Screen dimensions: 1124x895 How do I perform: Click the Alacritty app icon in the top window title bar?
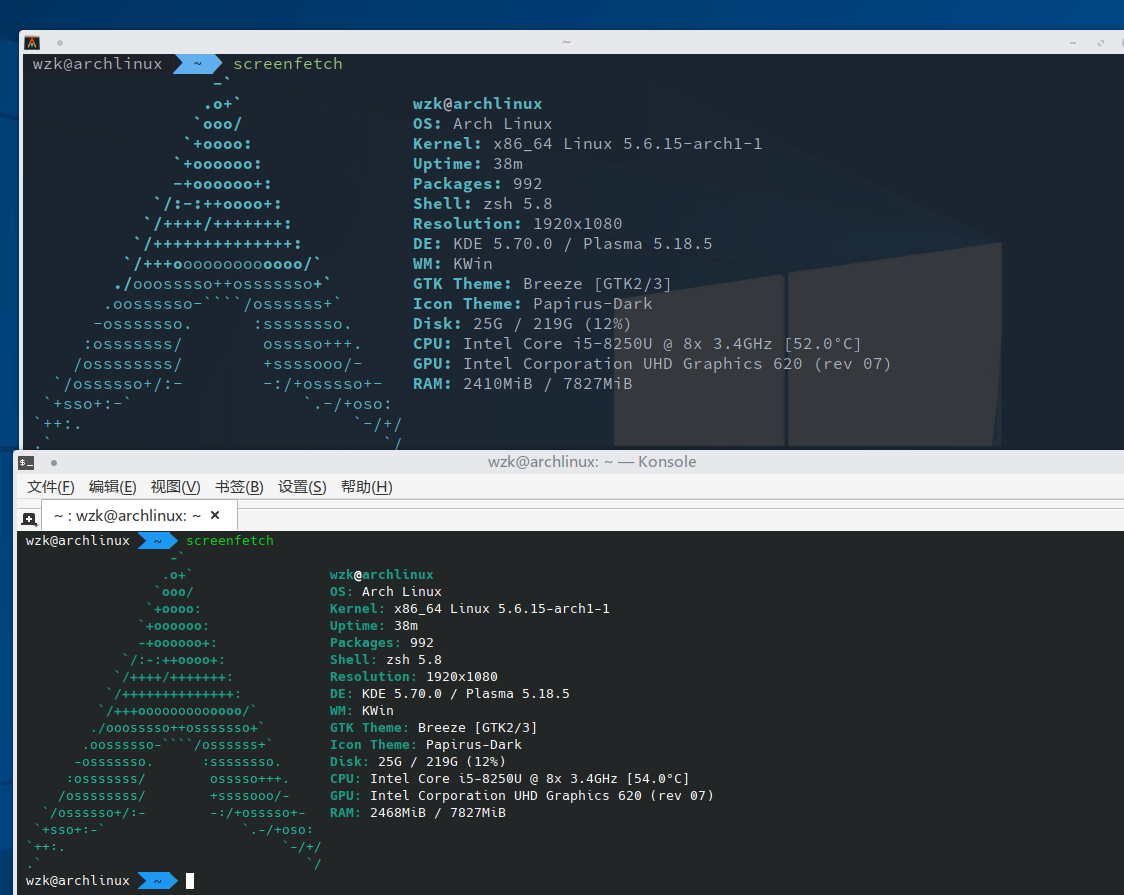point(32,43)
